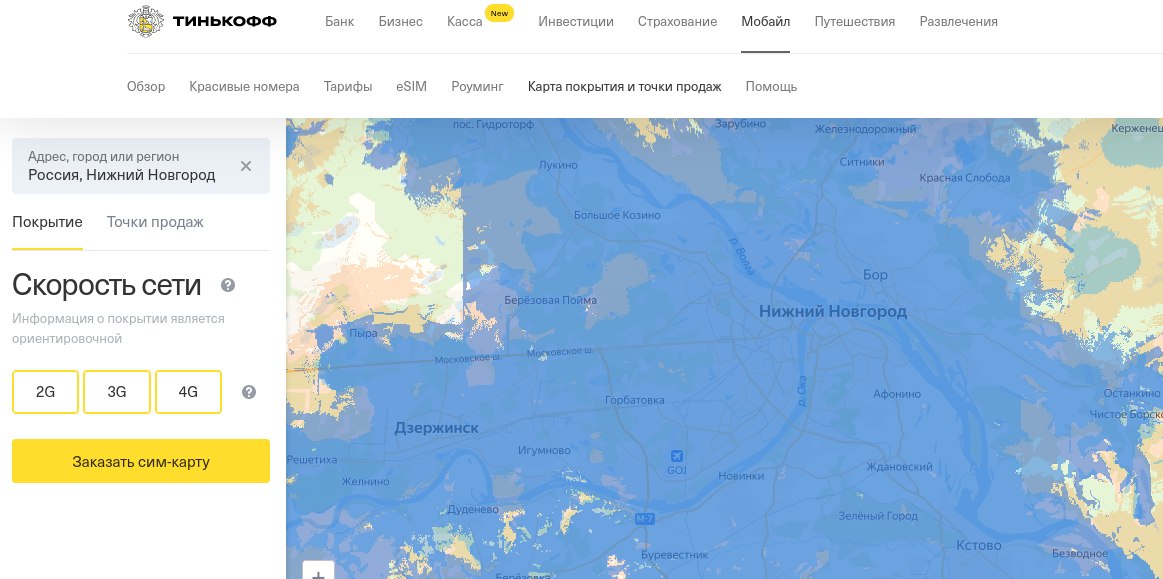Click Безводное label on map
This screenshot has width=1163, height=579.
click(x=1079, y=553)
